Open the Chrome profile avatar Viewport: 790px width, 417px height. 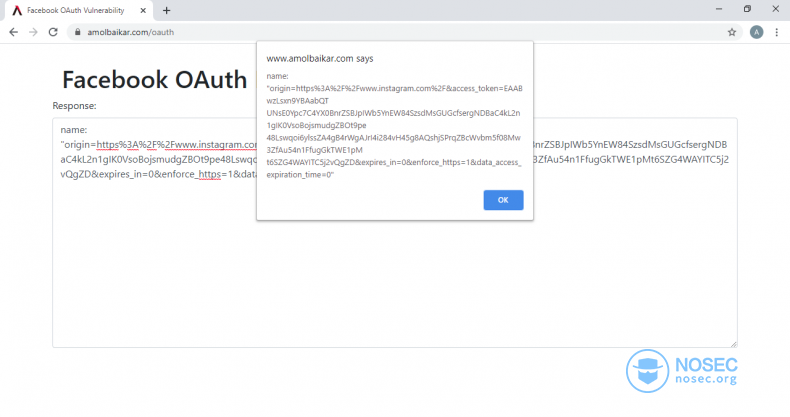[x=756, y=32]
